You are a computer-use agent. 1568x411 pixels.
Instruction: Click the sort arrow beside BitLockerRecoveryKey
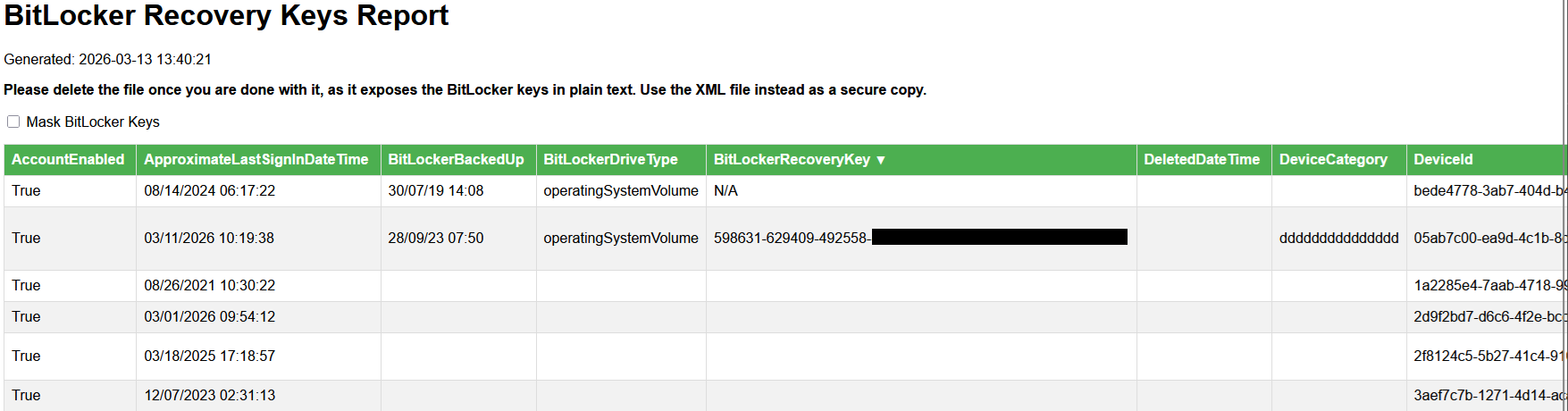click(881, 160)
